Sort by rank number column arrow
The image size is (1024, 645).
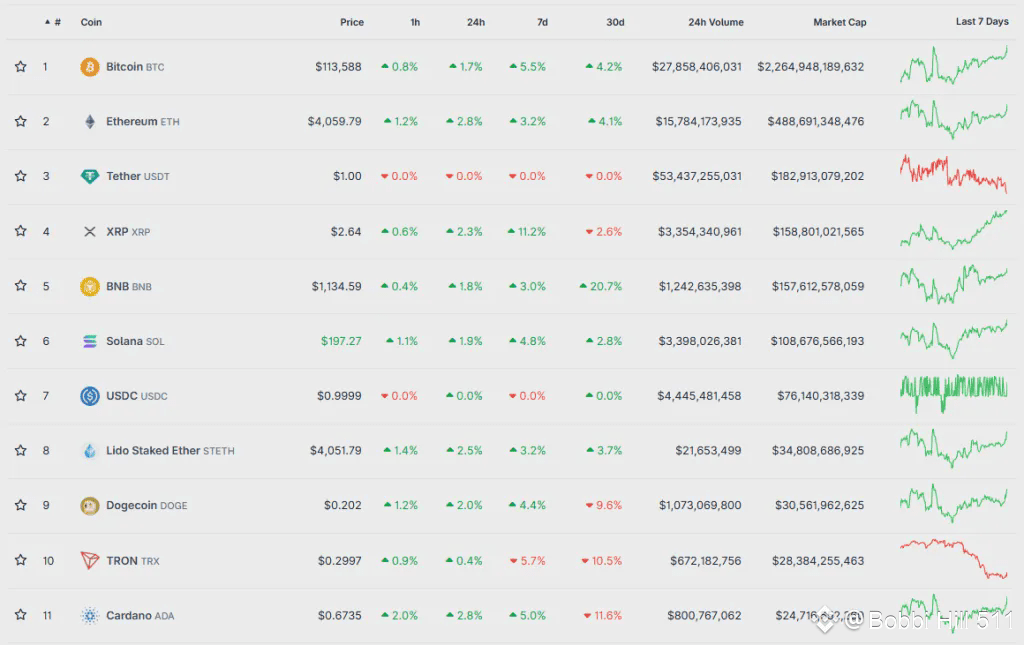47,22
